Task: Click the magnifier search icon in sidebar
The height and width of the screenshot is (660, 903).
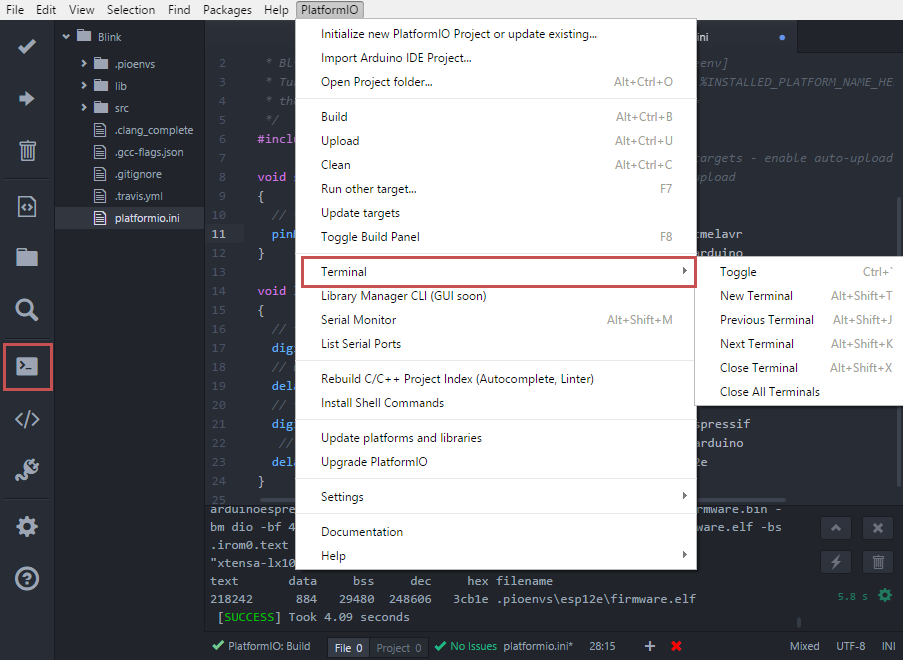Action: click(26, 310)
